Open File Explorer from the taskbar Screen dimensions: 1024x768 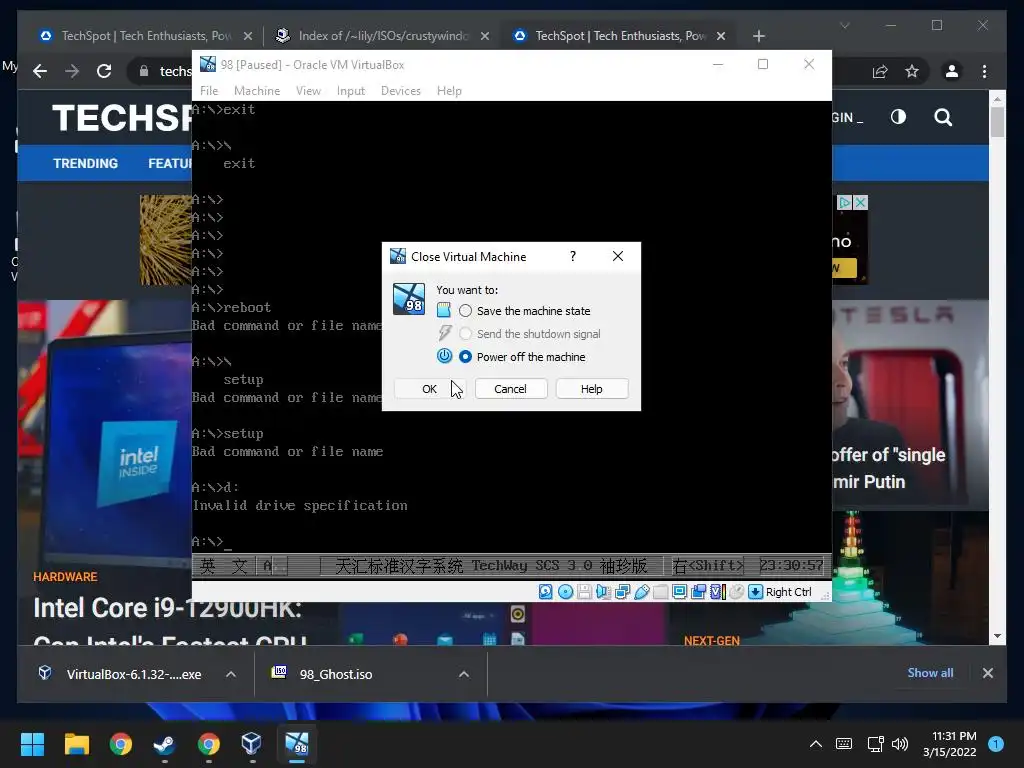[76, 744]
